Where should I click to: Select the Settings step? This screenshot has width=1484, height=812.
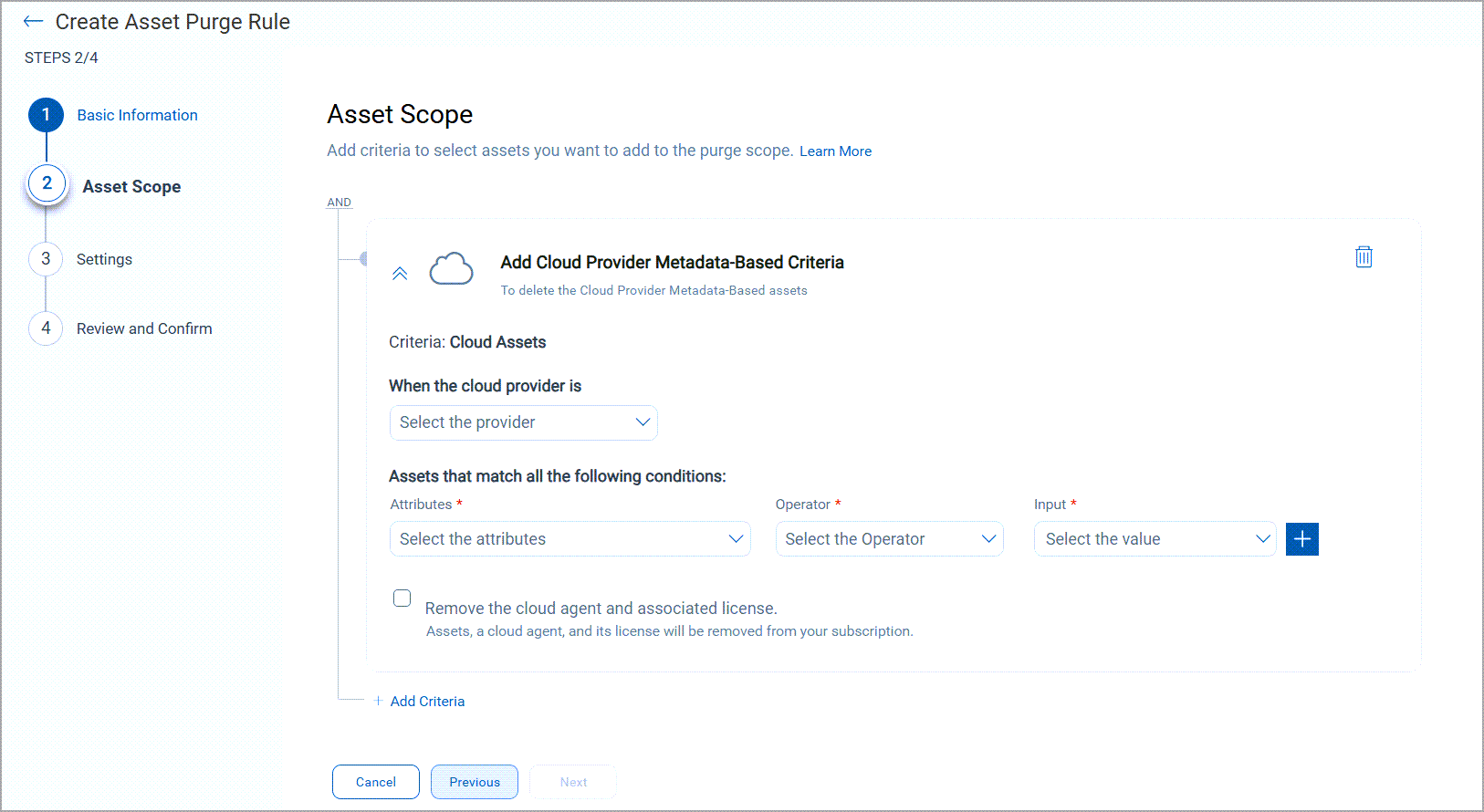click(x=104, y=259)
